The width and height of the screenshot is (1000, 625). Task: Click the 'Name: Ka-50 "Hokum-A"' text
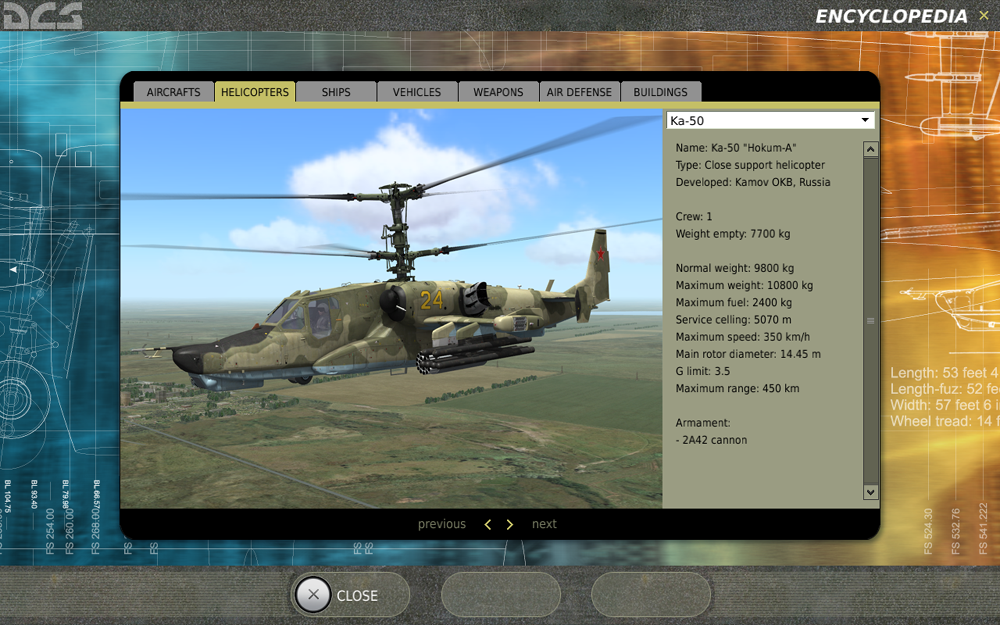pos(736,148)
